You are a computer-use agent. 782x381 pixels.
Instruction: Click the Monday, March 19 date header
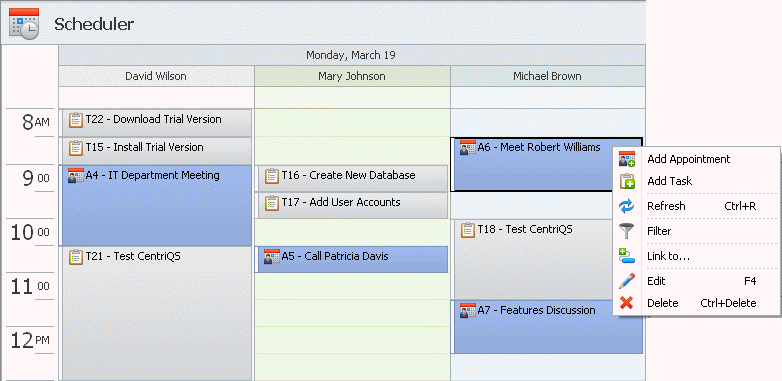[x=352, y=55]
